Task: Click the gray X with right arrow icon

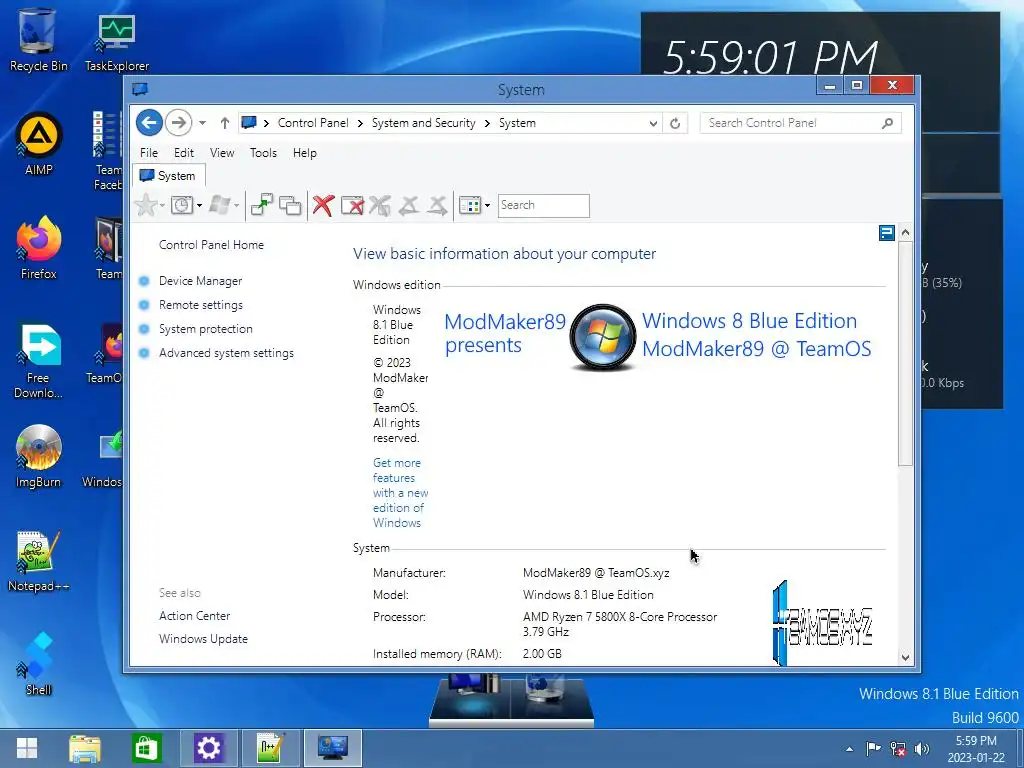Action: pyautogui.click(x=438, y=205)
